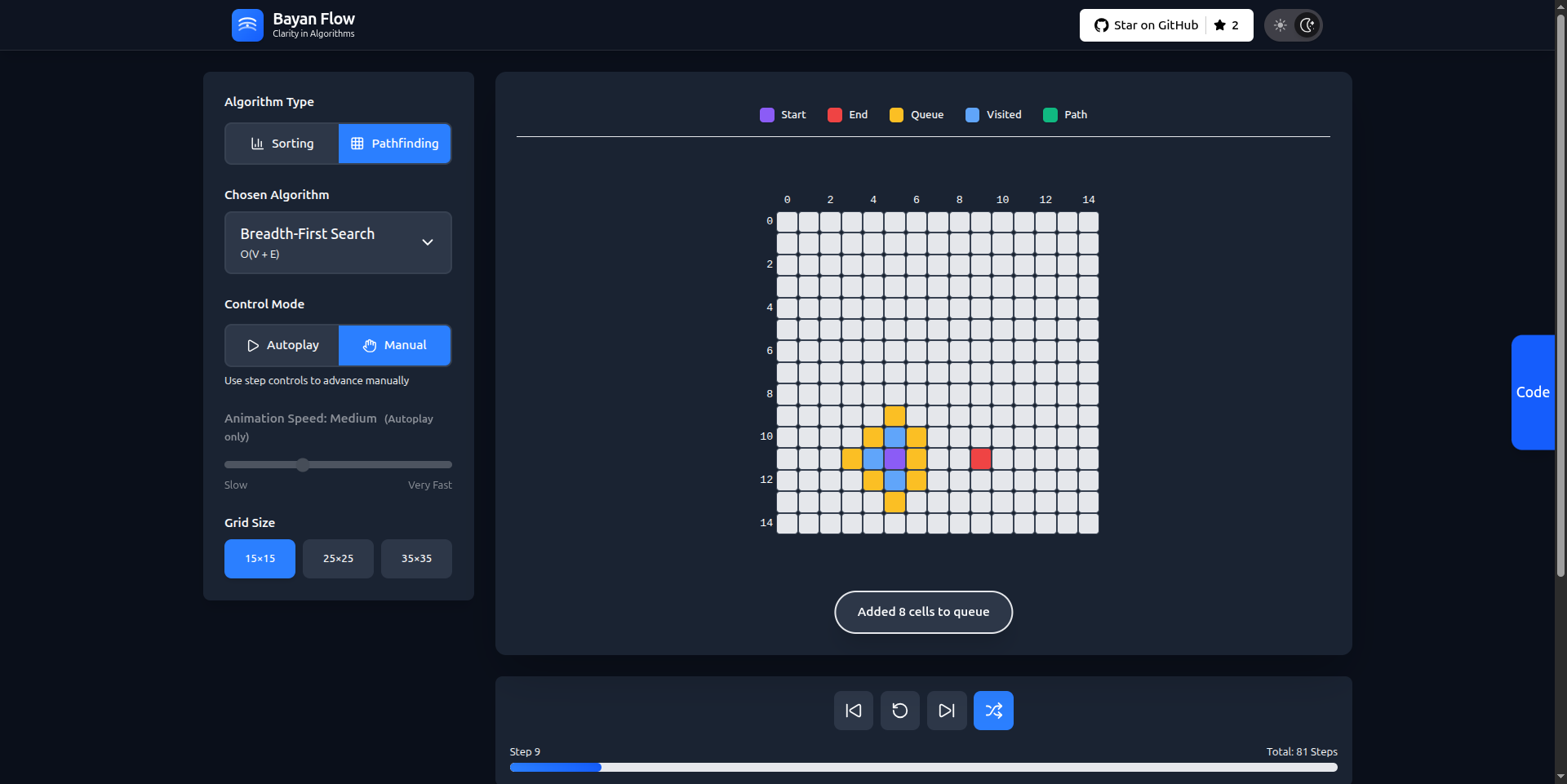This screenshot has width=1567, height=784.
Task: Click the step forward icon
Action: point(946,711)
